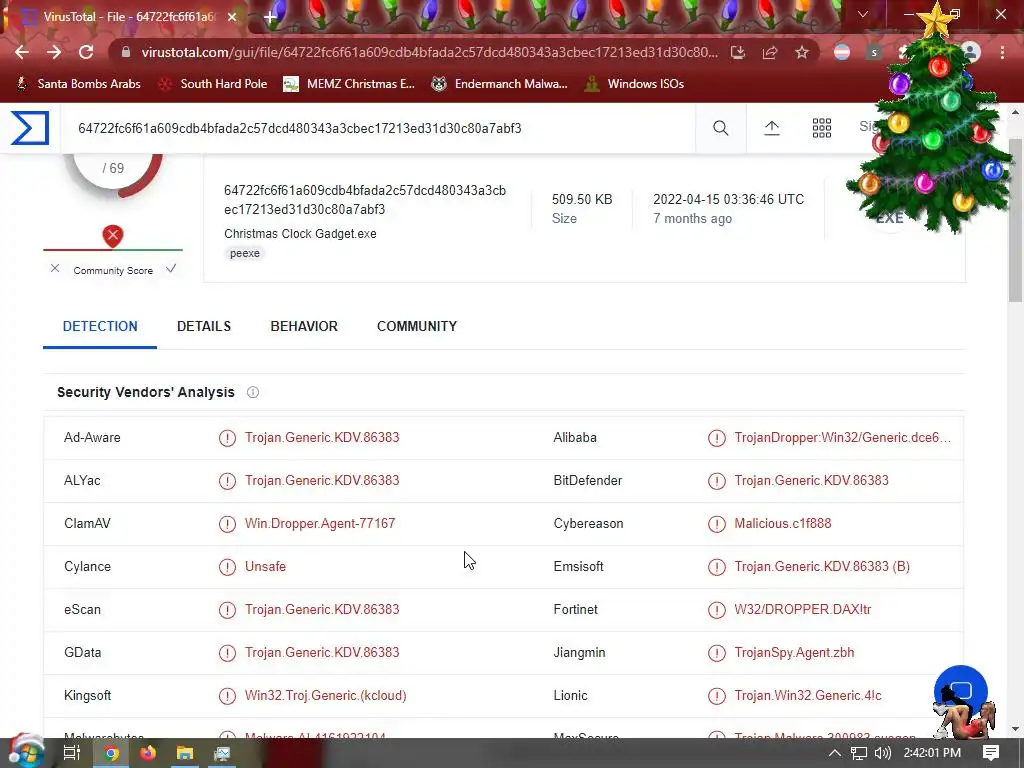Click the VirusTotal logo icon
The width and height of the screenshot is (1024, 768).
[30, 127]
